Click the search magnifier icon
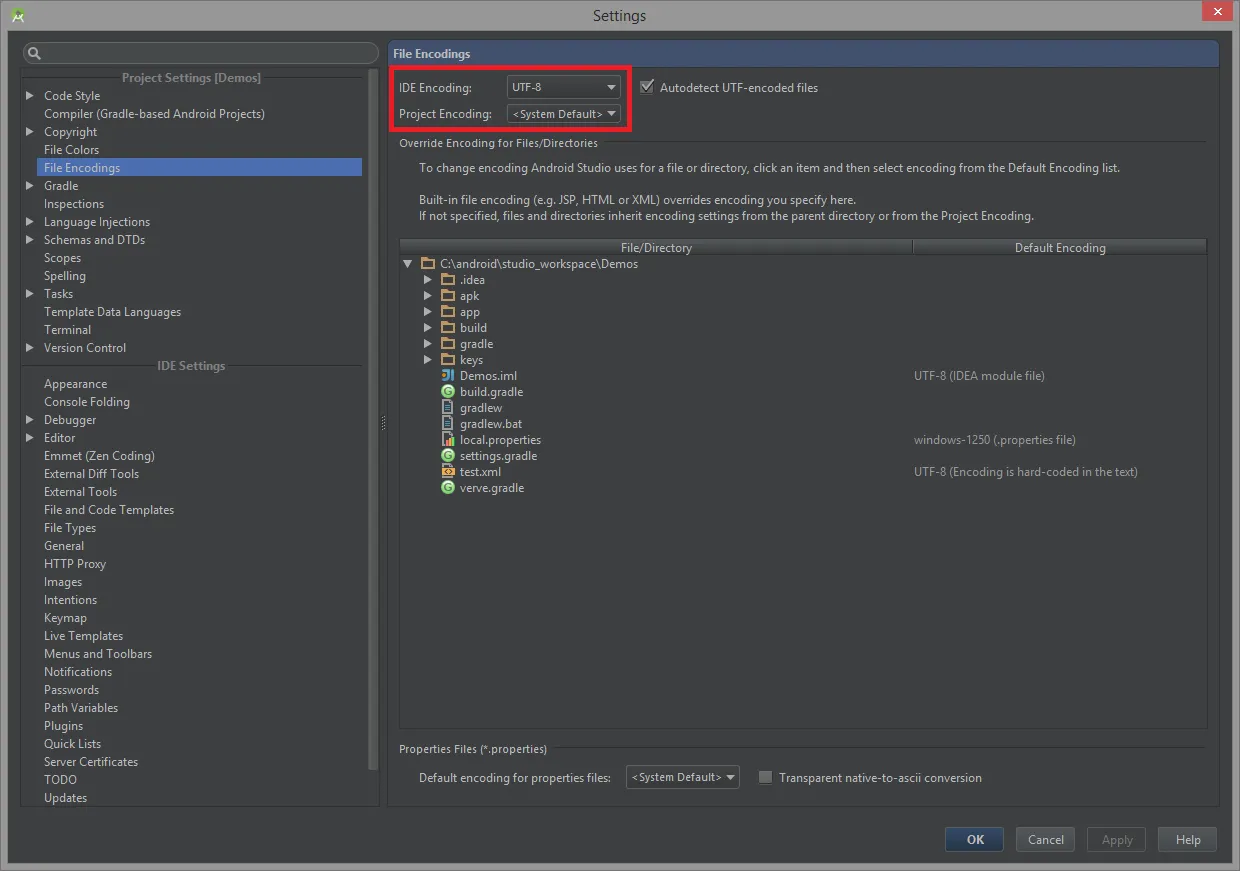 33,53
